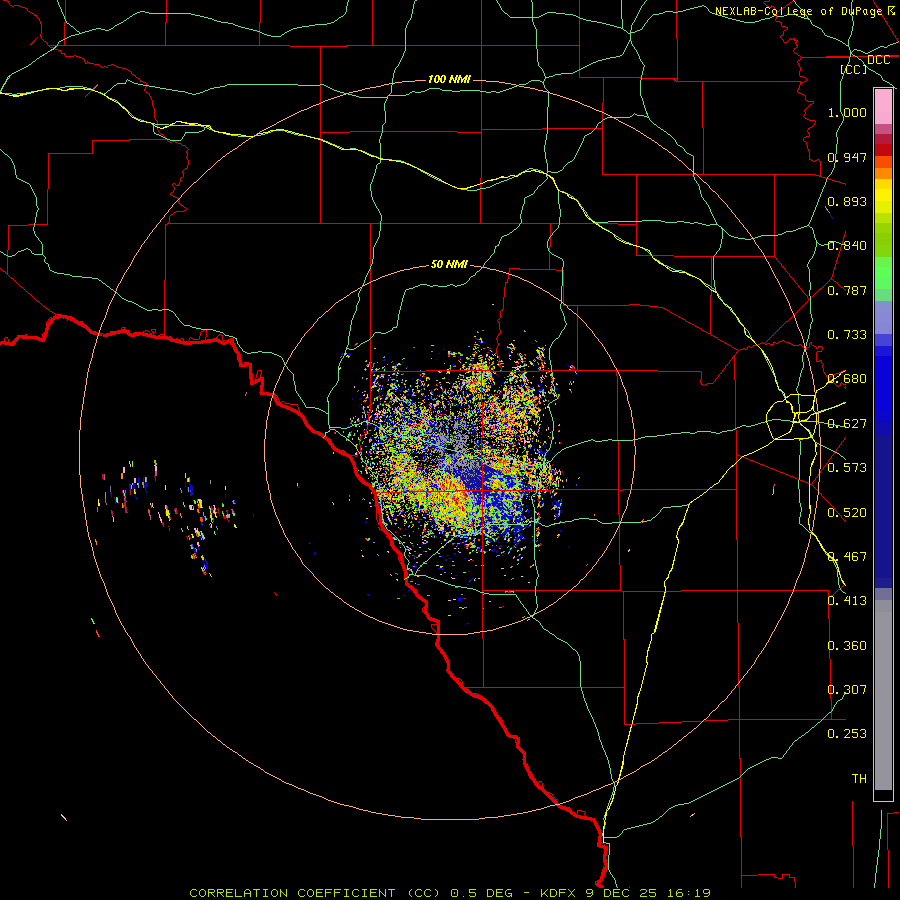Pick the gray lower segment of the scale

click(x=883, y=695)
